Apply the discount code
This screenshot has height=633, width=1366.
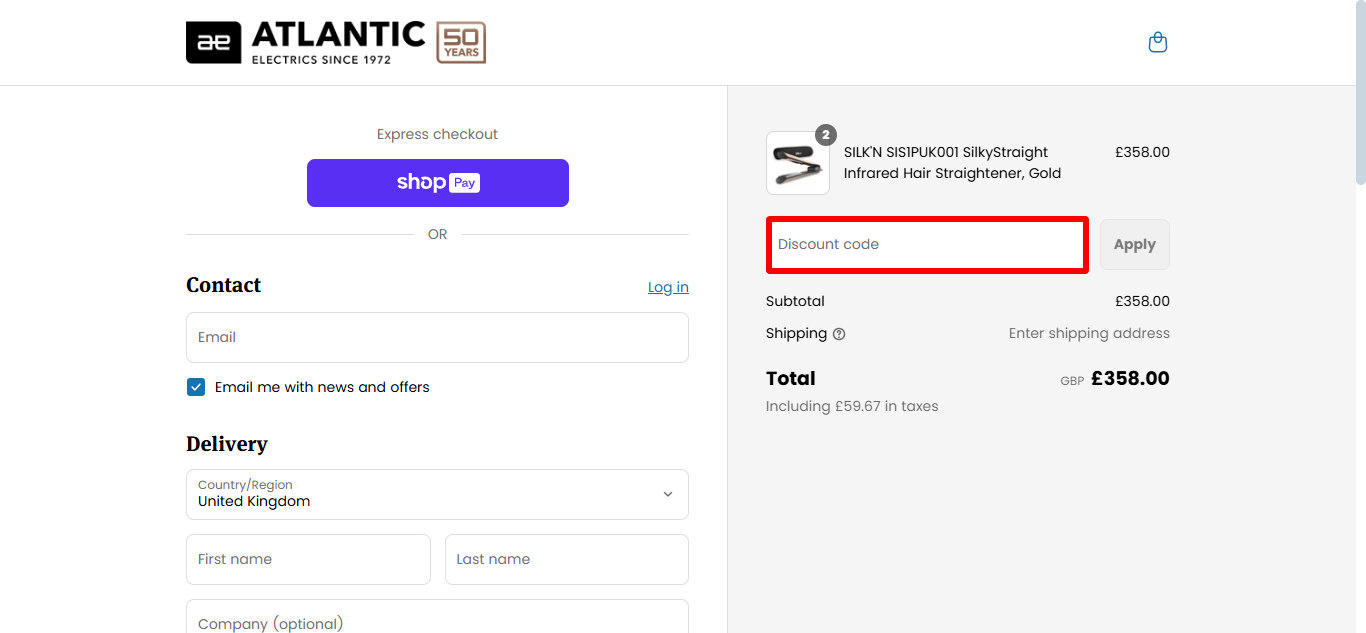1135,244
